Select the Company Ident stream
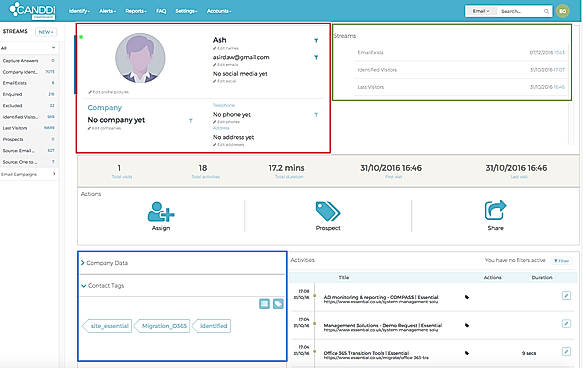Screen dimensions: 583x368 (28, 72)
